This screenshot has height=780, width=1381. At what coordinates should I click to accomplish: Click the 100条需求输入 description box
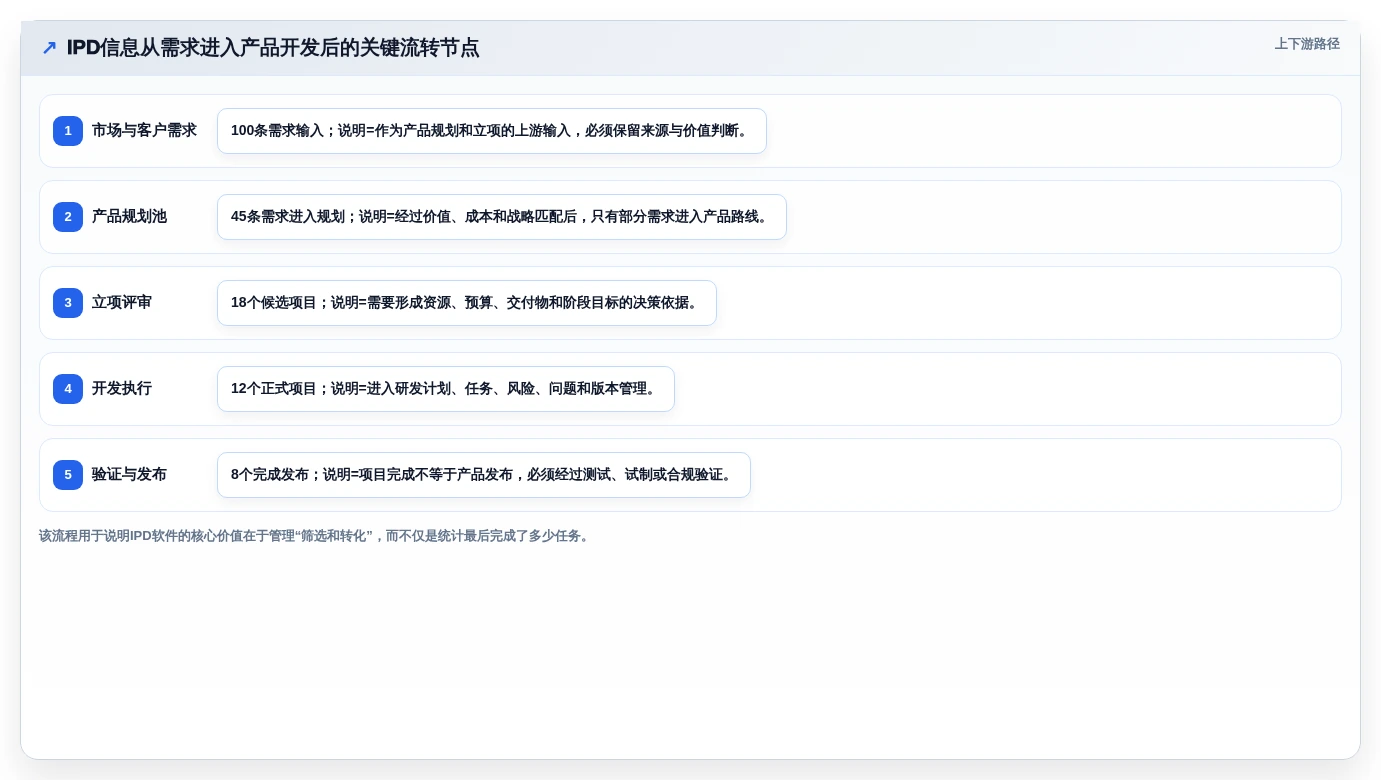[492, 131]
